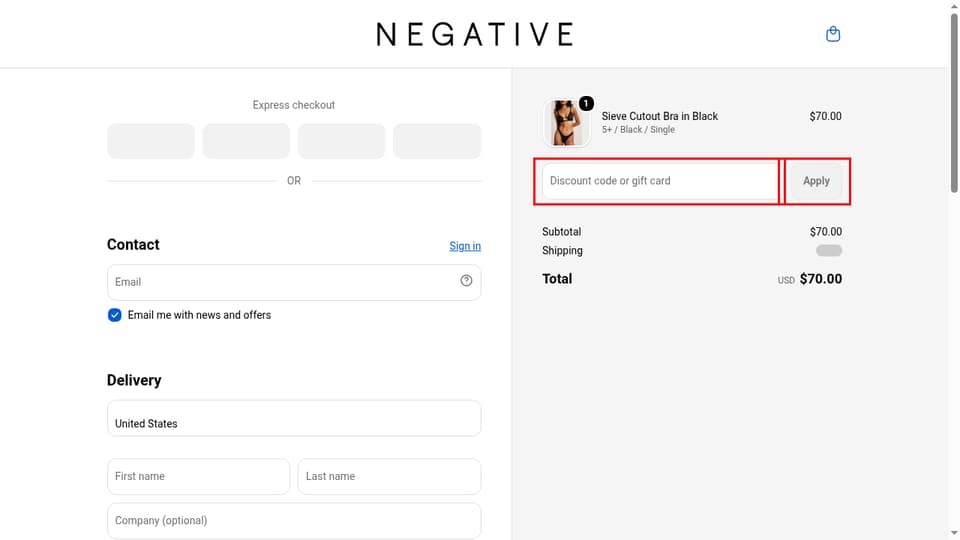Click the Sieve Cutout Bra in Black title
Viewport: 960px width, 540px height.
659,116
